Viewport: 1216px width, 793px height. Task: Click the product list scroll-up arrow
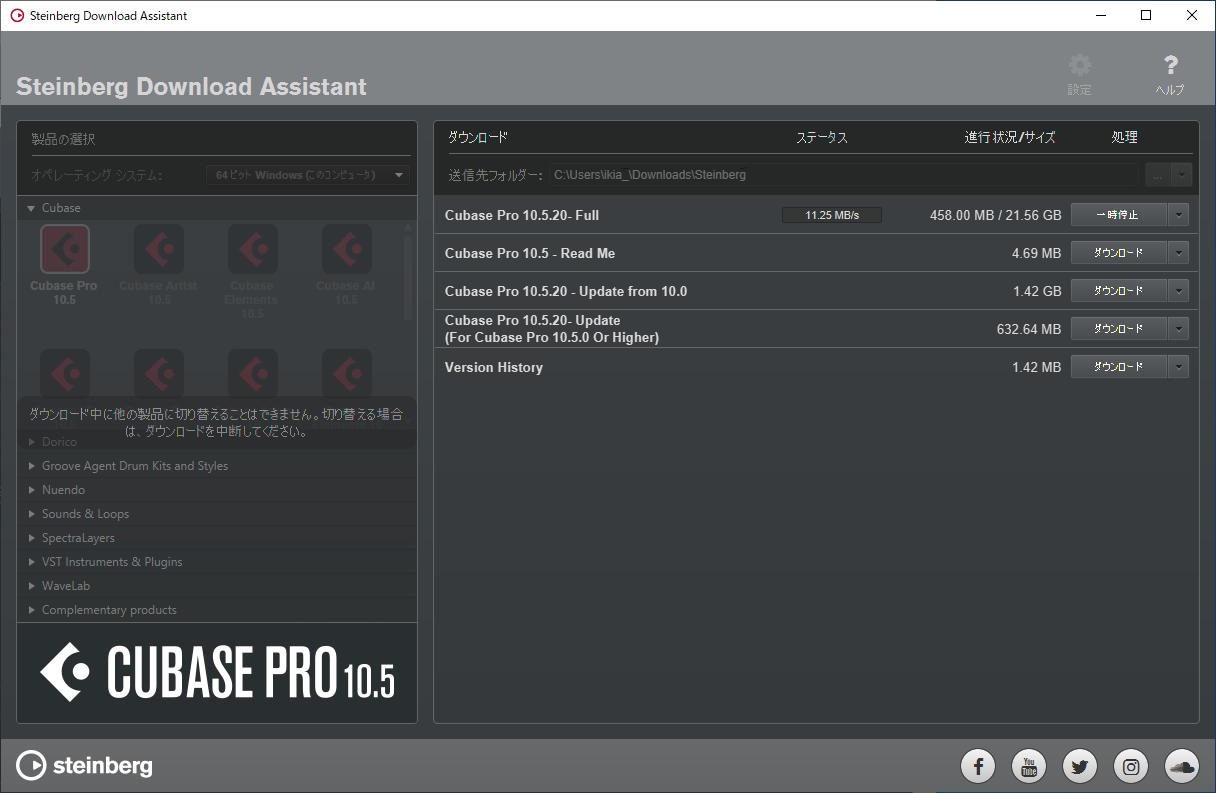click(407, 227)
